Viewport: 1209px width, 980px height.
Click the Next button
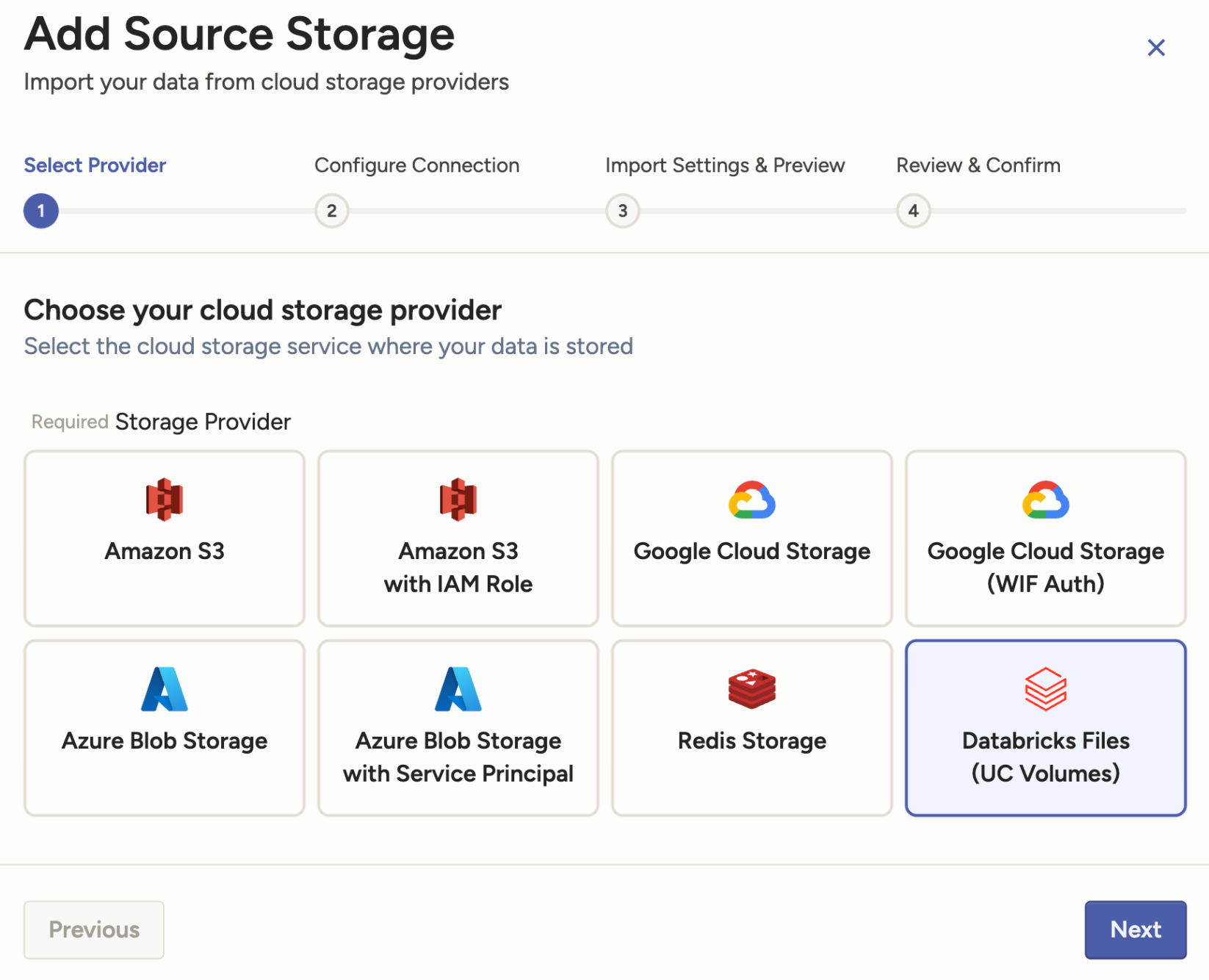point(1136,930)
